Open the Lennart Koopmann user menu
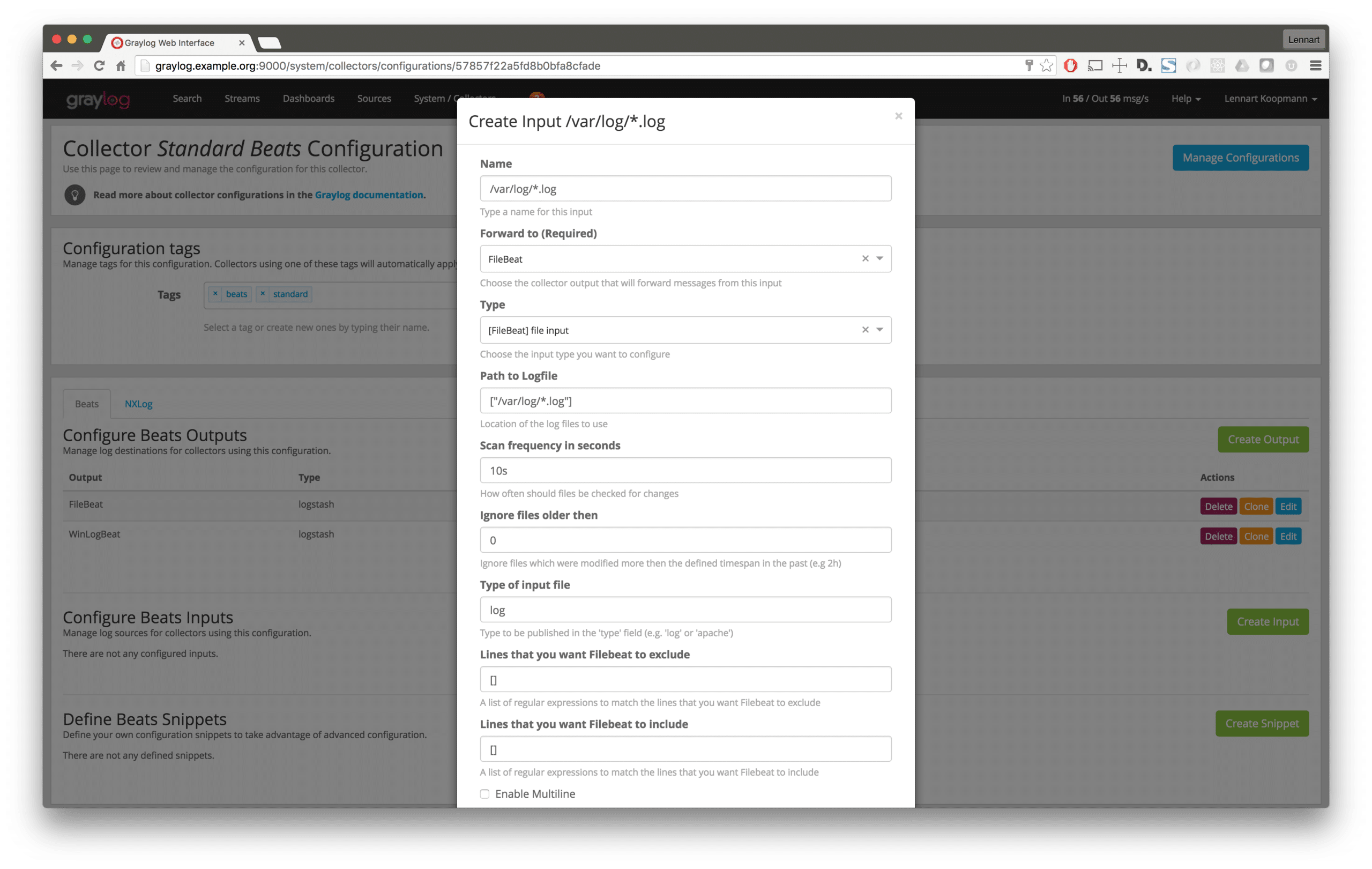Image resolution: width=1372 pixels, height=869 pixels. [1270, 99]
